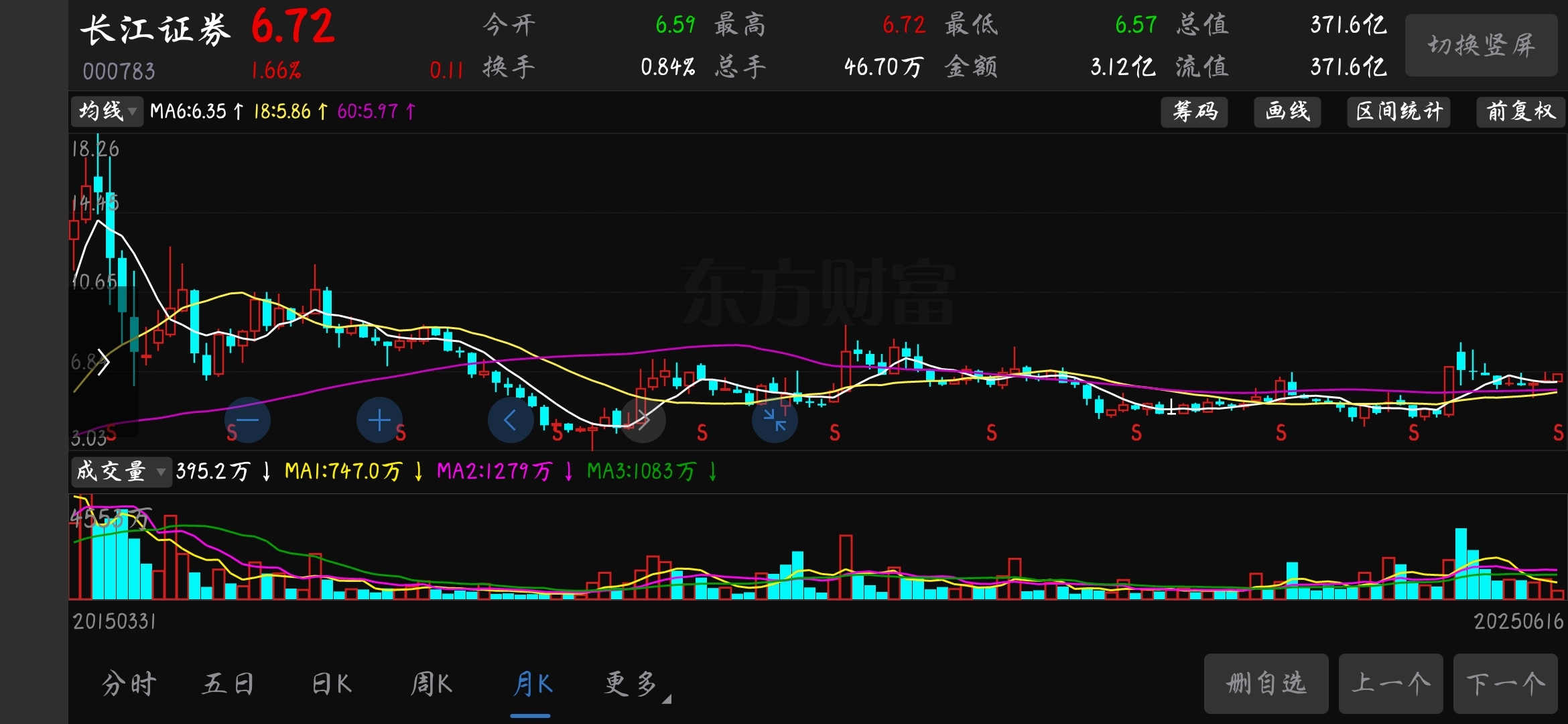The width and height of the screenshot is (1568, 724).
Task: Click the tallest cyan volume bar near right
Action: coord(1461,564)
